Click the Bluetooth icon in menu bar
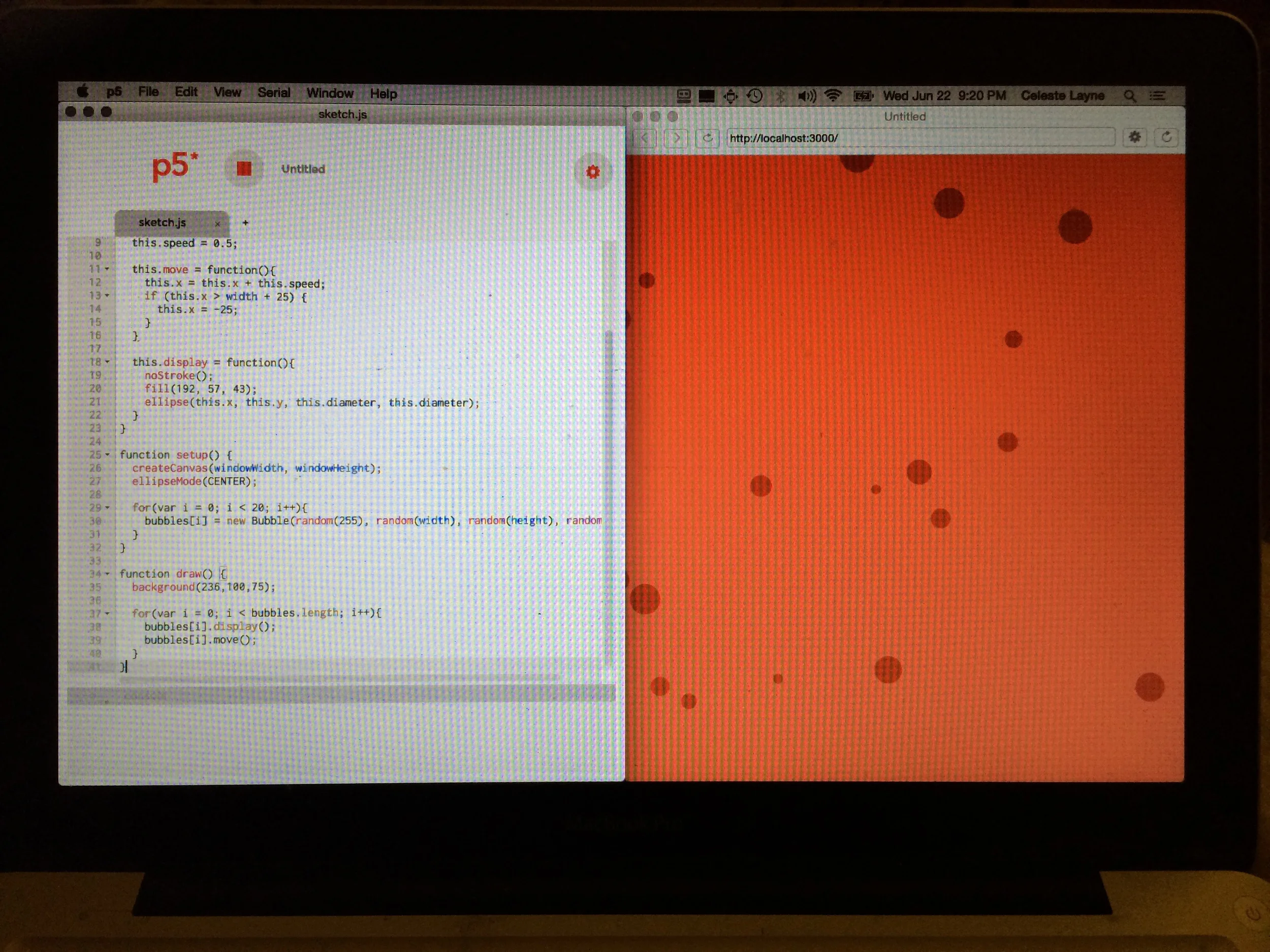This screenshot has height=952, width=1270. pos(780,96)
